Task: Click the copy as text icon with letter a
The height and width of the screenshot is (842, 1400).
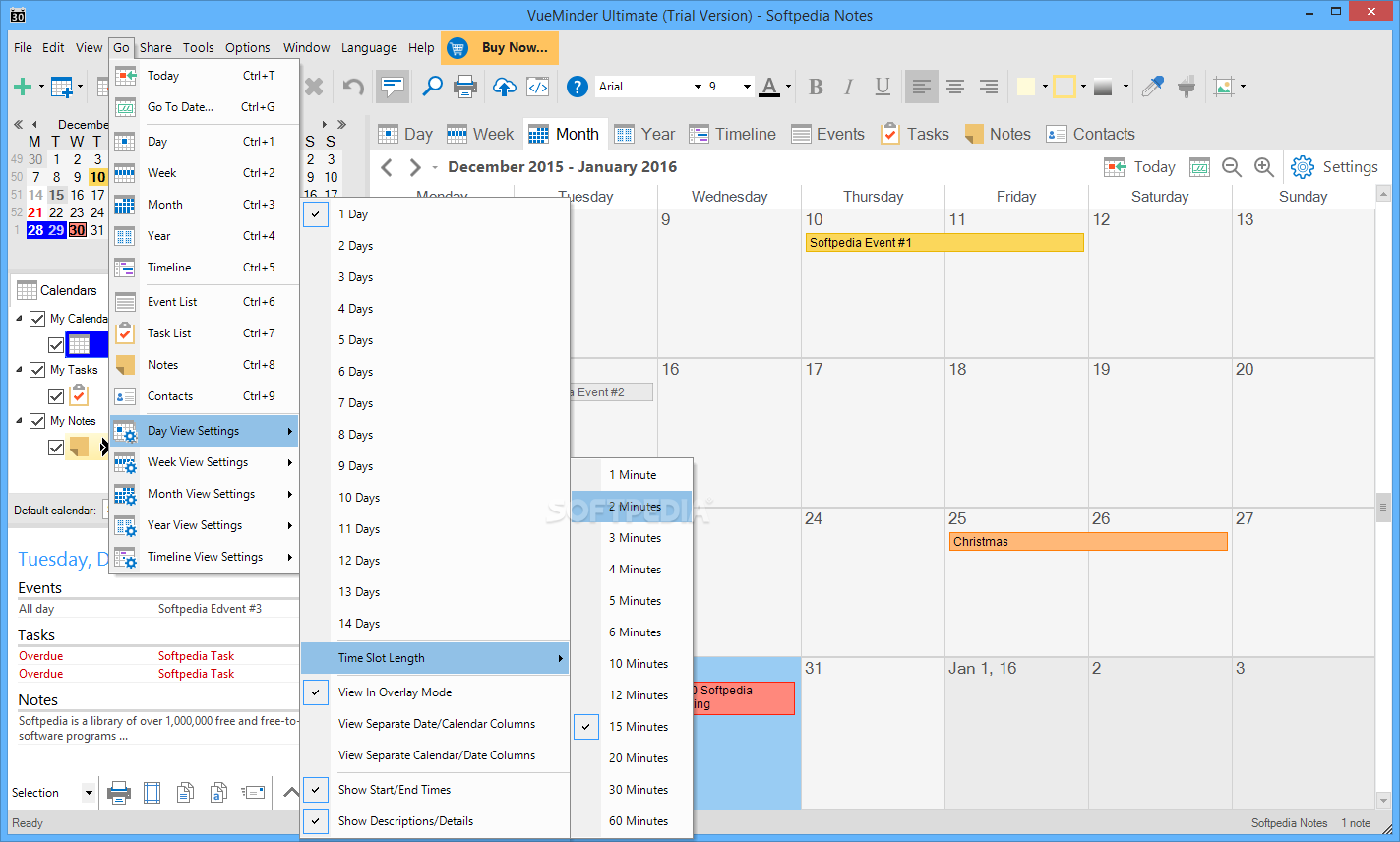Action: [218, 792]
